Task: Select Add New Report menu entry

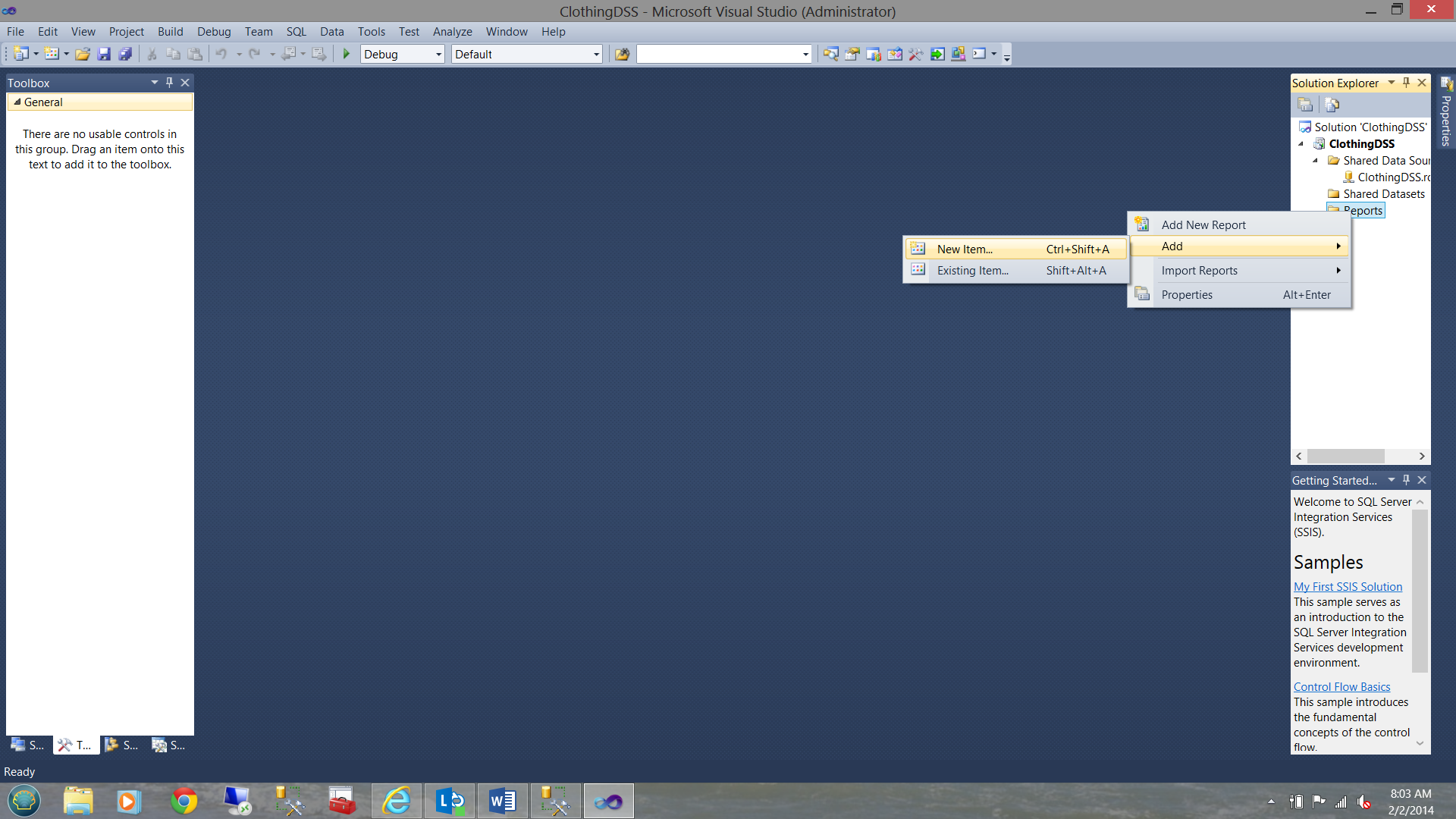Action: tap(1203, 224)
